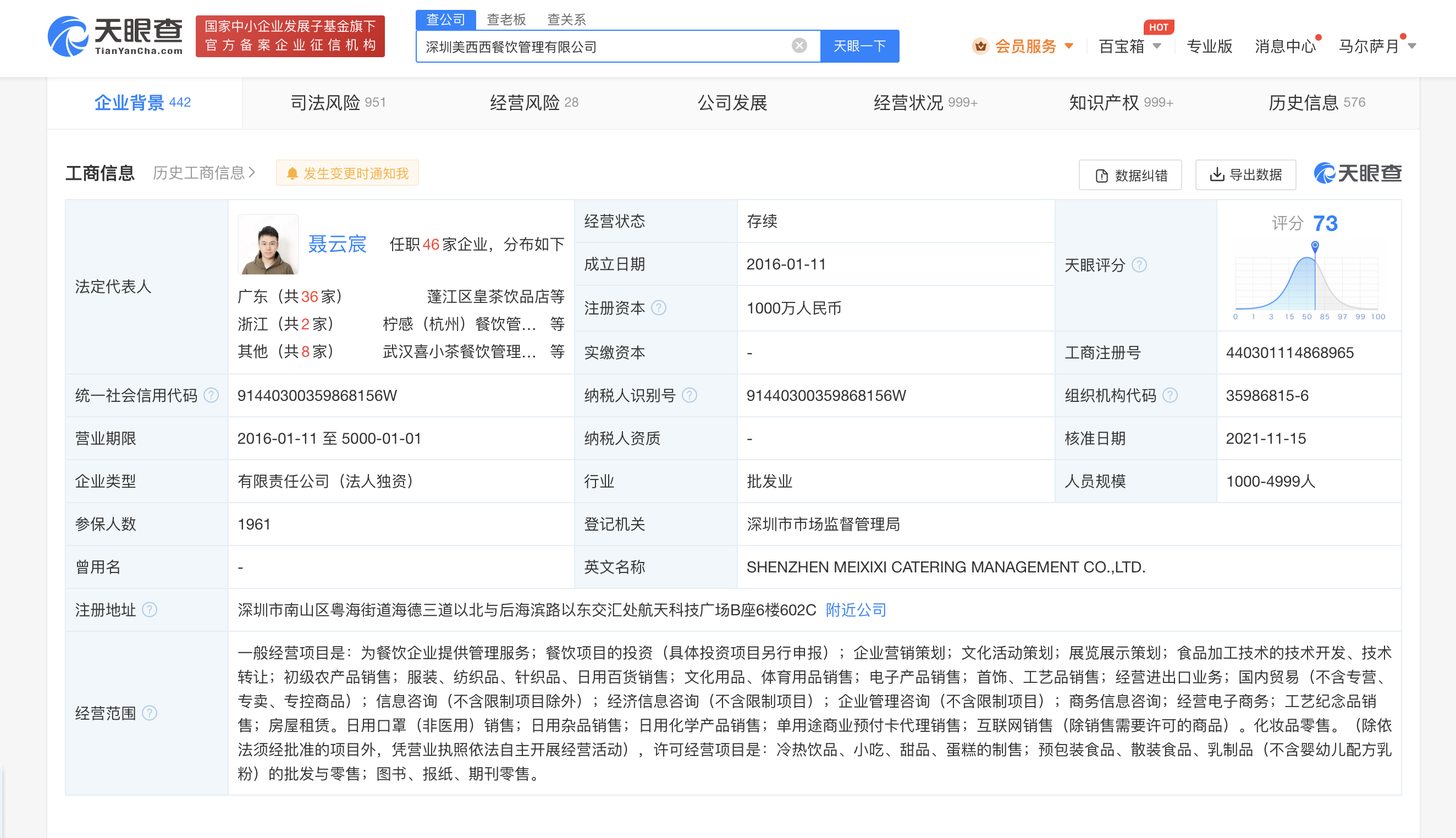The image size is (1456, 838).
Task: Click the 工商注册号 value 440301114868965
Action: pos(1290,352)
